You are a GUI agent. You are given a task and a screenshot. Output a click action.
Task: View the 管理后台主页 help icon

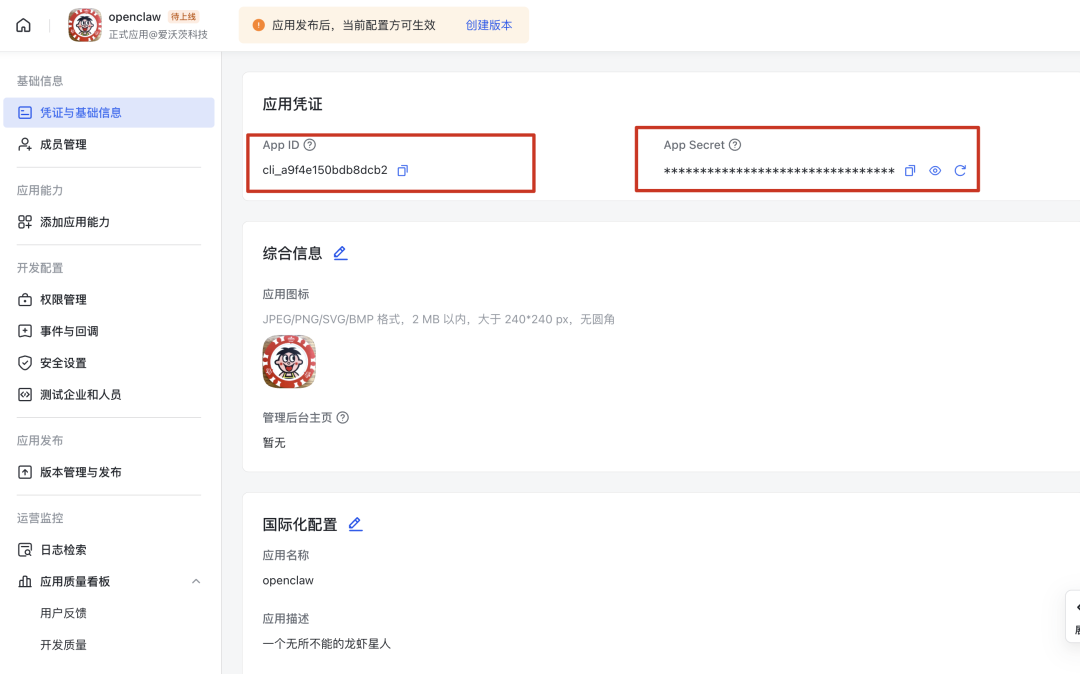tap(342, 417)
